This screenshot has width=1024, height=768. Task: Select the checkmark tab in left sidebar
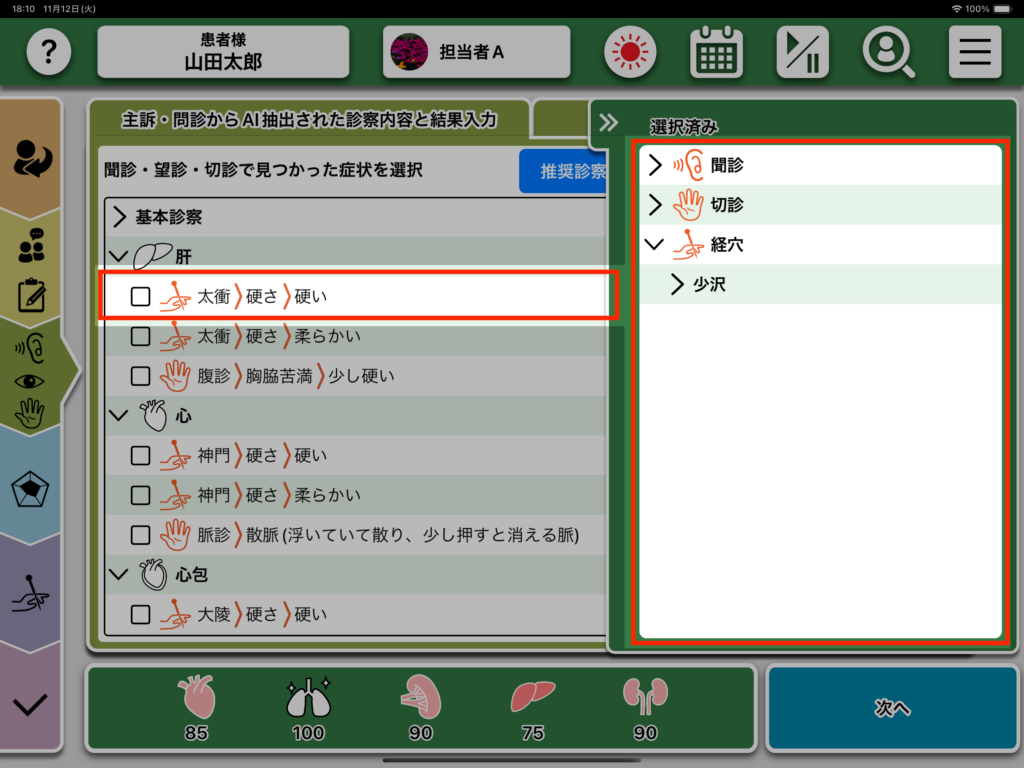[x=31, y=704]
